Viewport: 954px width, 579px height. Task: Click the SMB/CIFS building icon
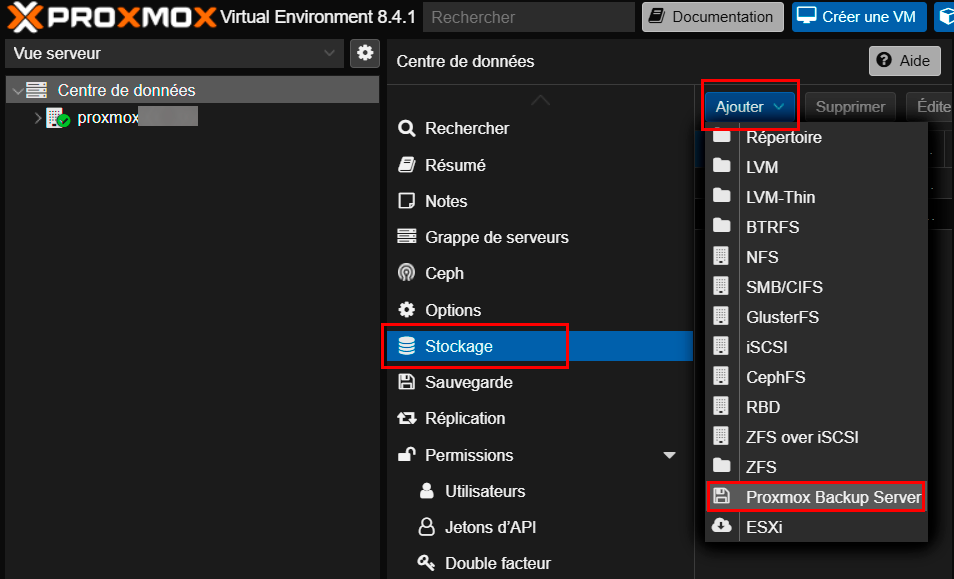[721, 286]
